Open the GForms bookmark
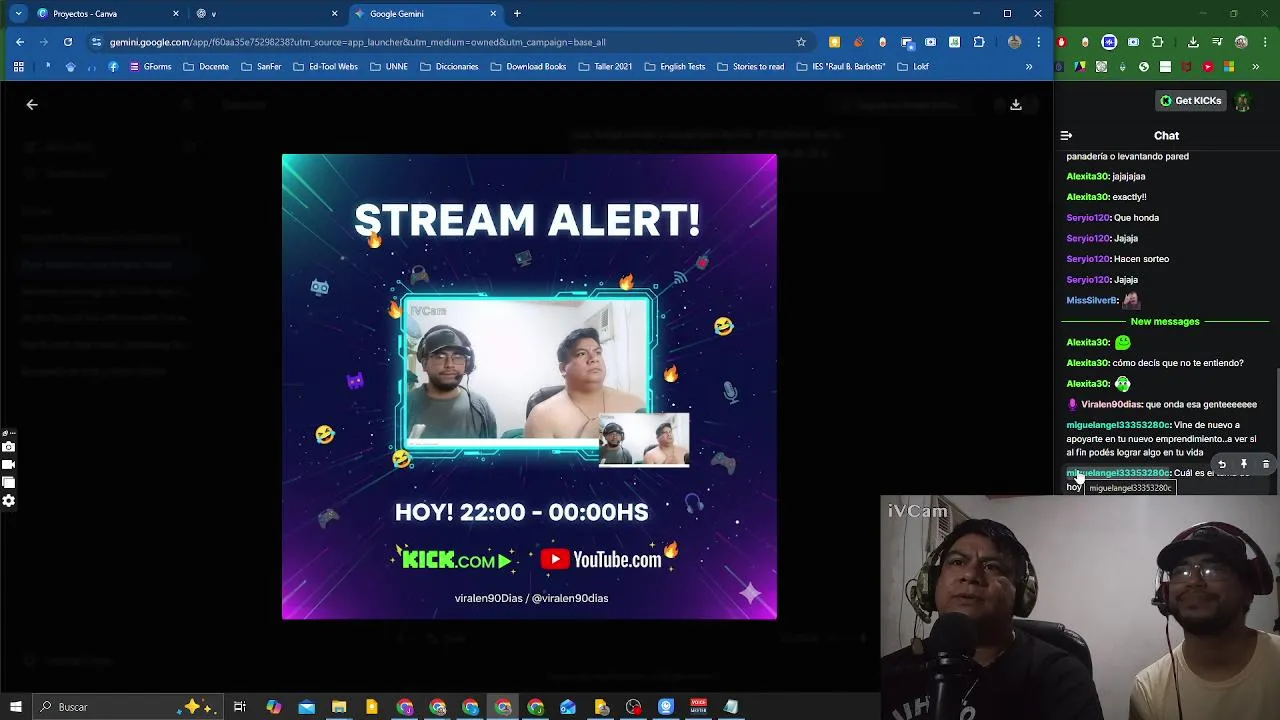The width and height of the screenshot is (1280, 720). point(150,67)
